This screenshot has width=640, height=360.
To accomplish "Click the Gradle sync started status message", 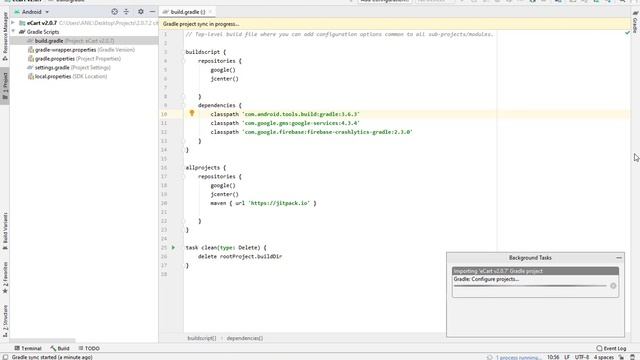I will [52, 357].
